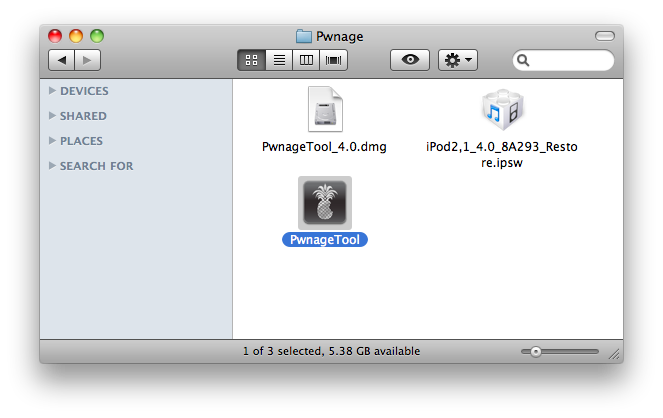Expand the DEVICES sidebar section

(52, 90)
